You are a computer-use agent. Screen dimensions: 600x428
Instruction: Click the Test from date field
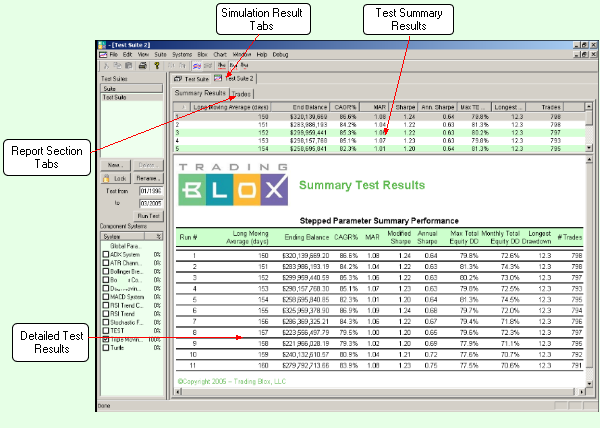click(151, 191)
